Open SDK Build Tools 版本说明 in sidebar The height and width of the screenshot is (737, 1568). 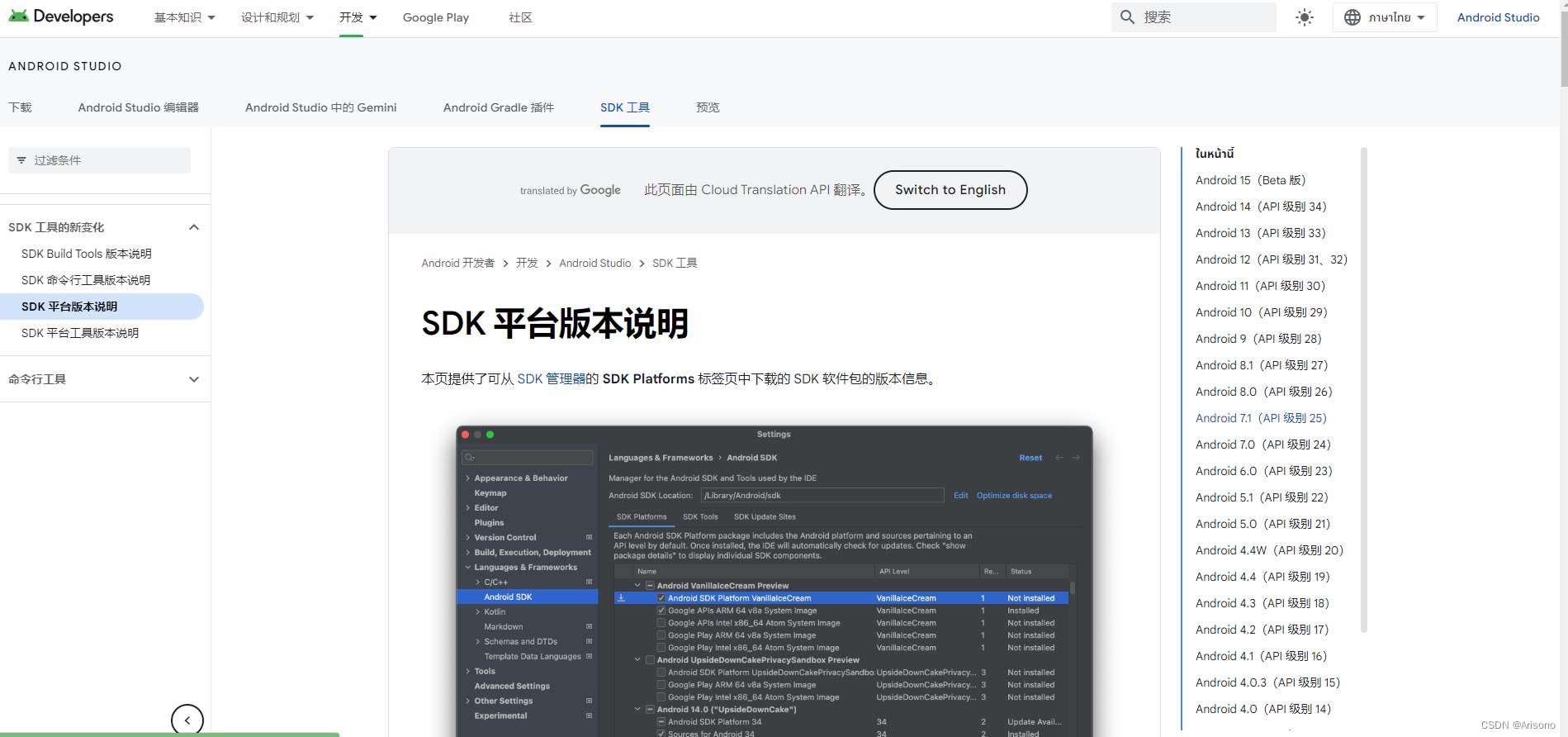coord(87,254)
